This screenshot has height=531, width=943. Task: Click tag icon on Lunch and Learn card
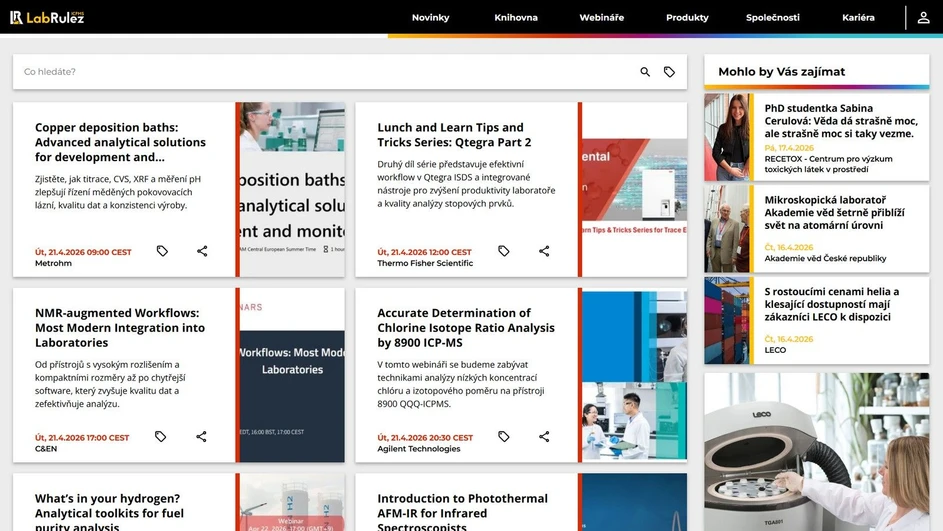click(504, 251)
